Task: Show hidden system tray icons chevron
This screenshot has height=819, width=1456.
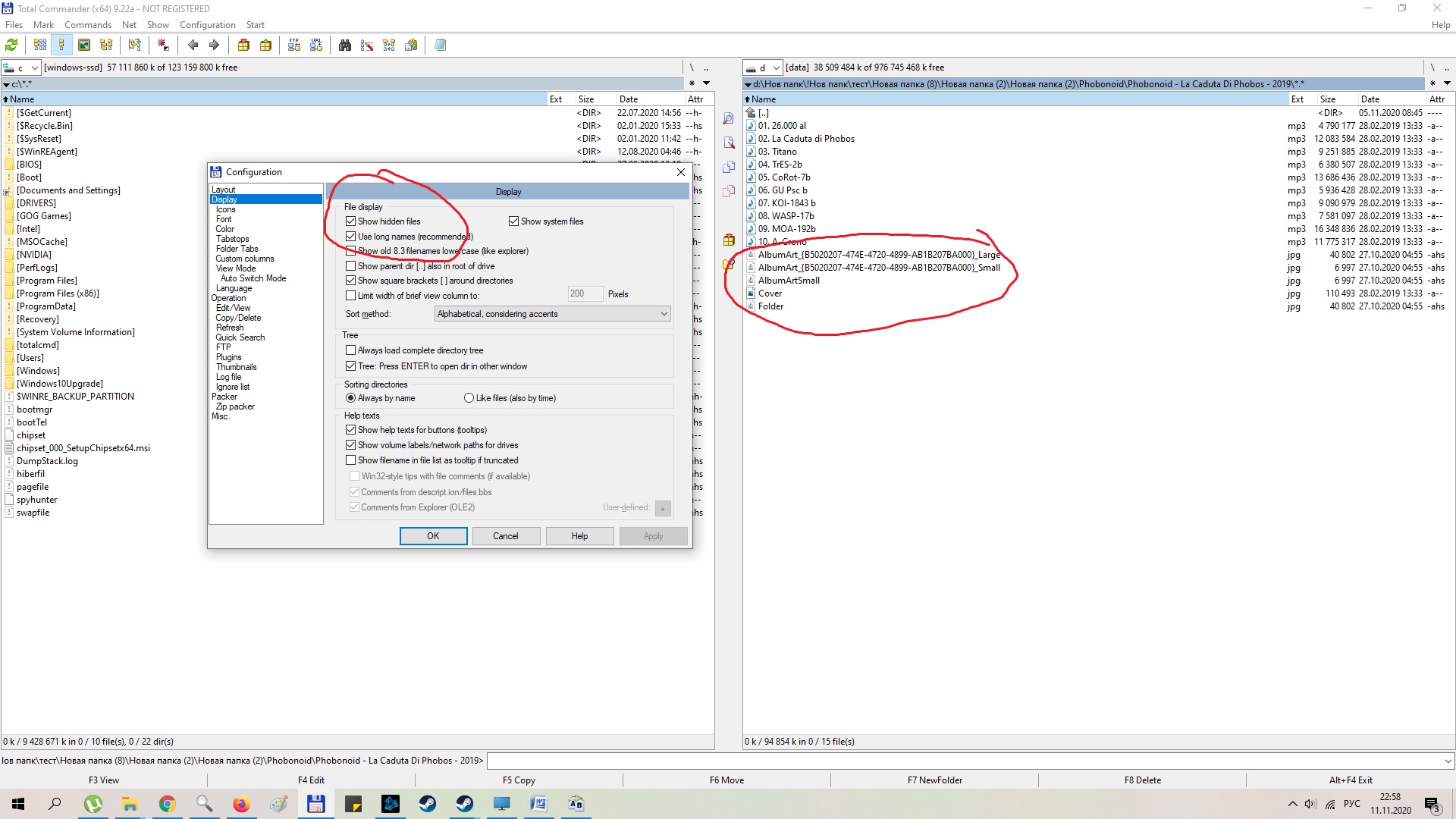Action: [1292, 804]
